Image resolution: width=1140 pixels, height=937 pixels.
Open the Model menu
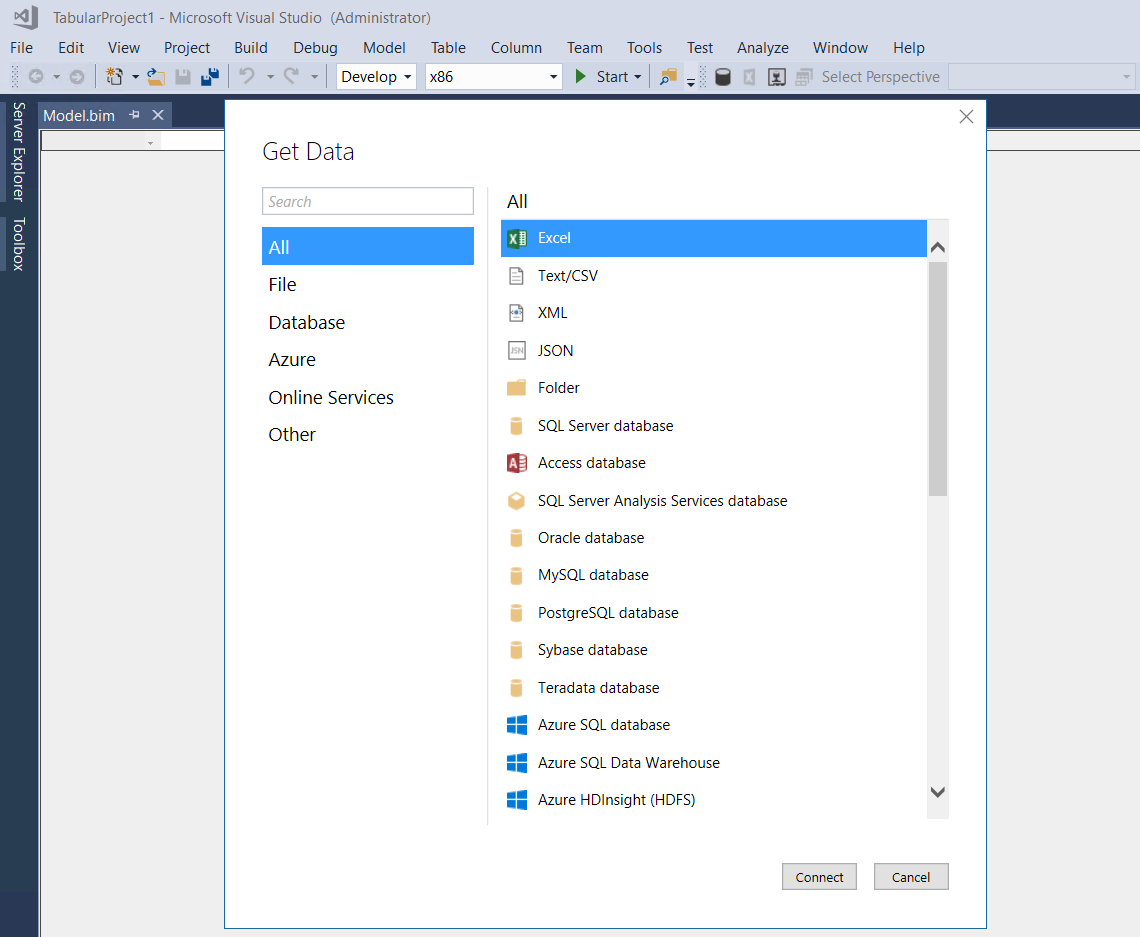click(384, 47)
